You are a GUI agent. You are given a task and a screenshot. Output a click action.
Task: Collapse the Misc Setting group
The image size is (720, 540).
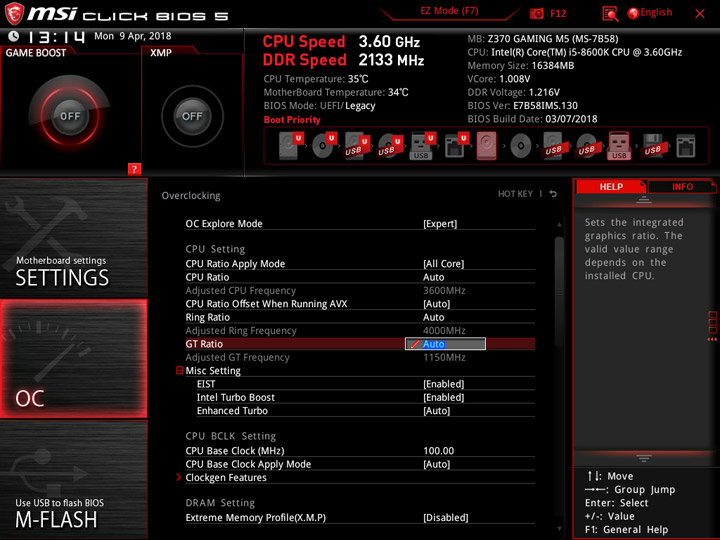[180, 370]
